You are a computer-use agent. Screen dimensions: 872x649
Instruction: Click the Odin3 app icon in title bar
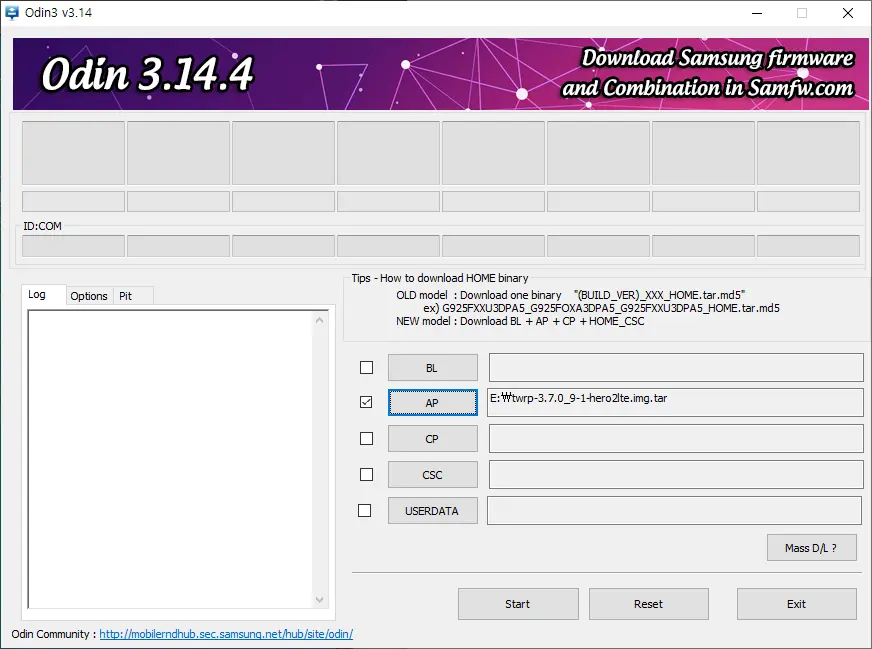pyautogui.click(x=12, y=12)
